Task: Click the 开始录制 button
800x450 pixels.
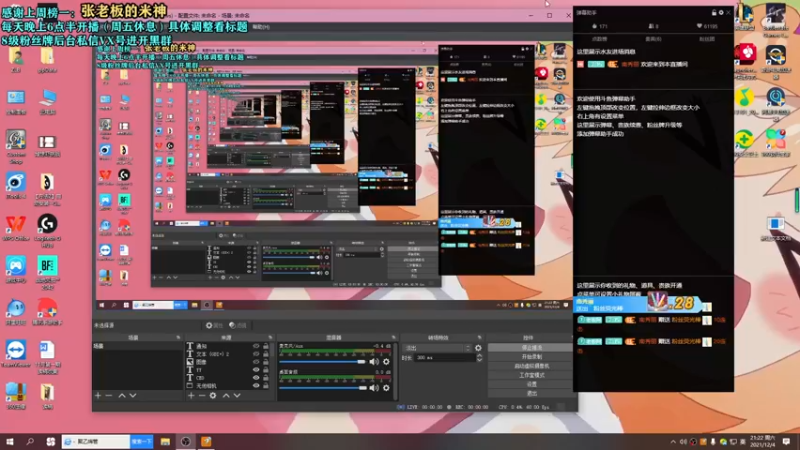Action: [x=531, y=357]
